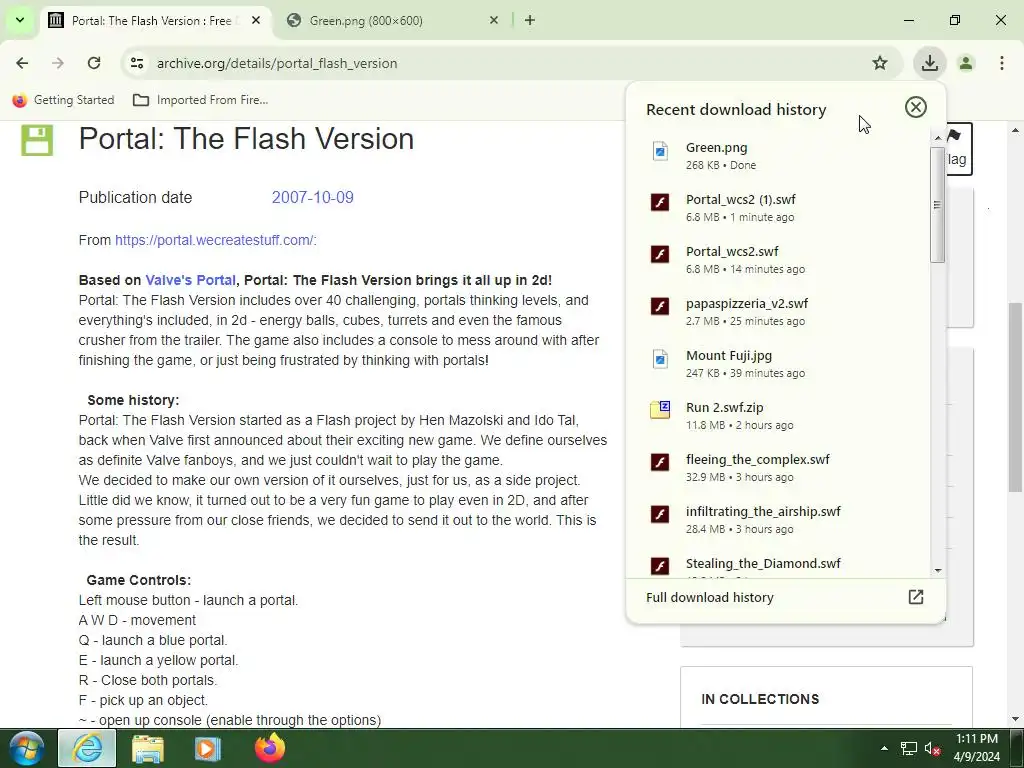1024x768 pixels.
Task: Click the Green.png image file icon
Action: 660,151
